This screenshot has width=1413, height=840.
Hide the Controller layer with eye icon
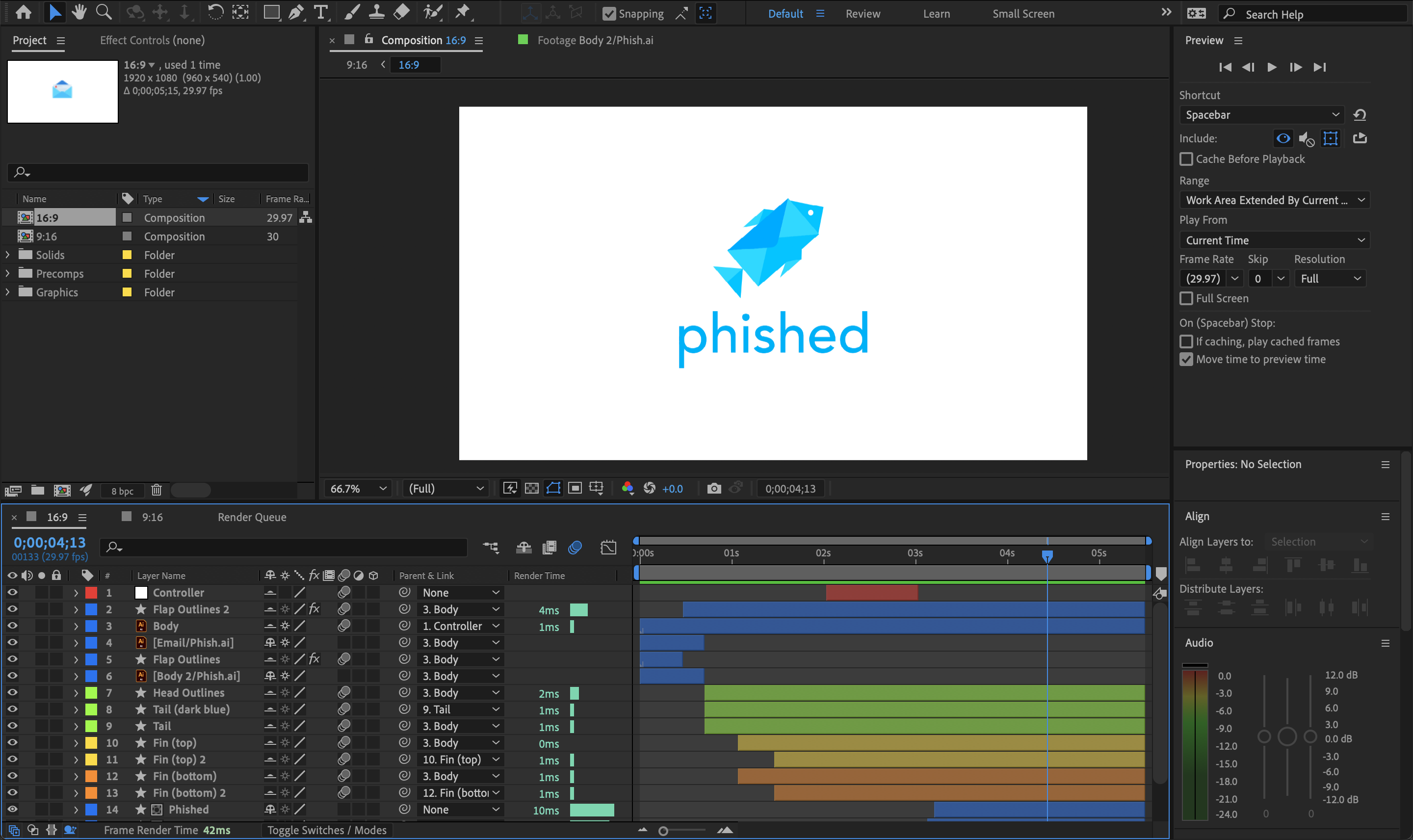[12, 593]
